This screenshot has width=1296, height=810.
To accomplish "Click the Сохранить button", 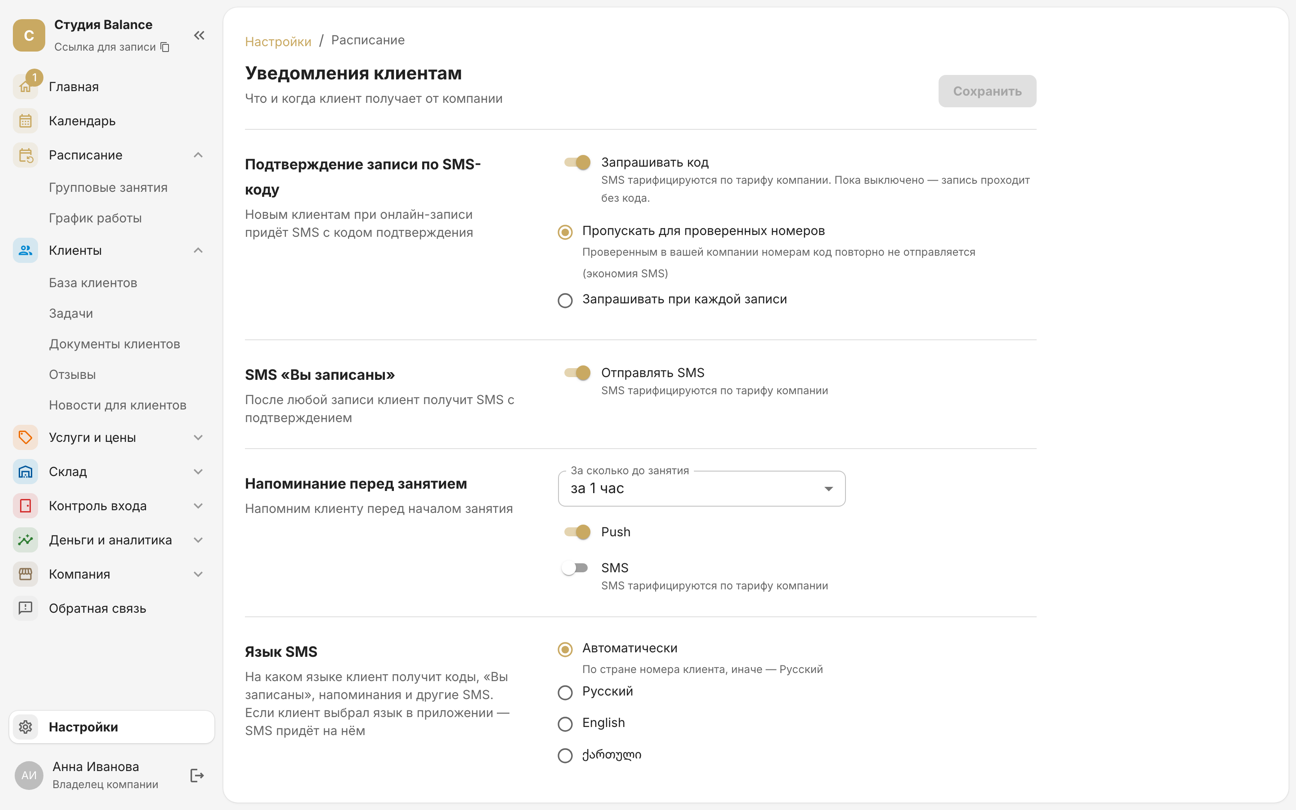I will pyautogui.click(x=987, y=91).
